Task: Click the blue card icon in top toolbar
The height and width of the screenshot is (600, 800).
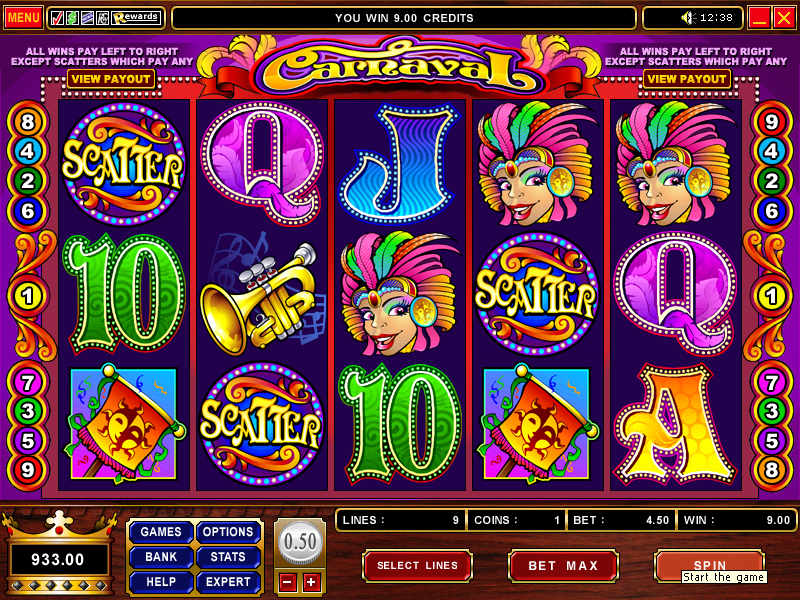Action: (88, 18)
